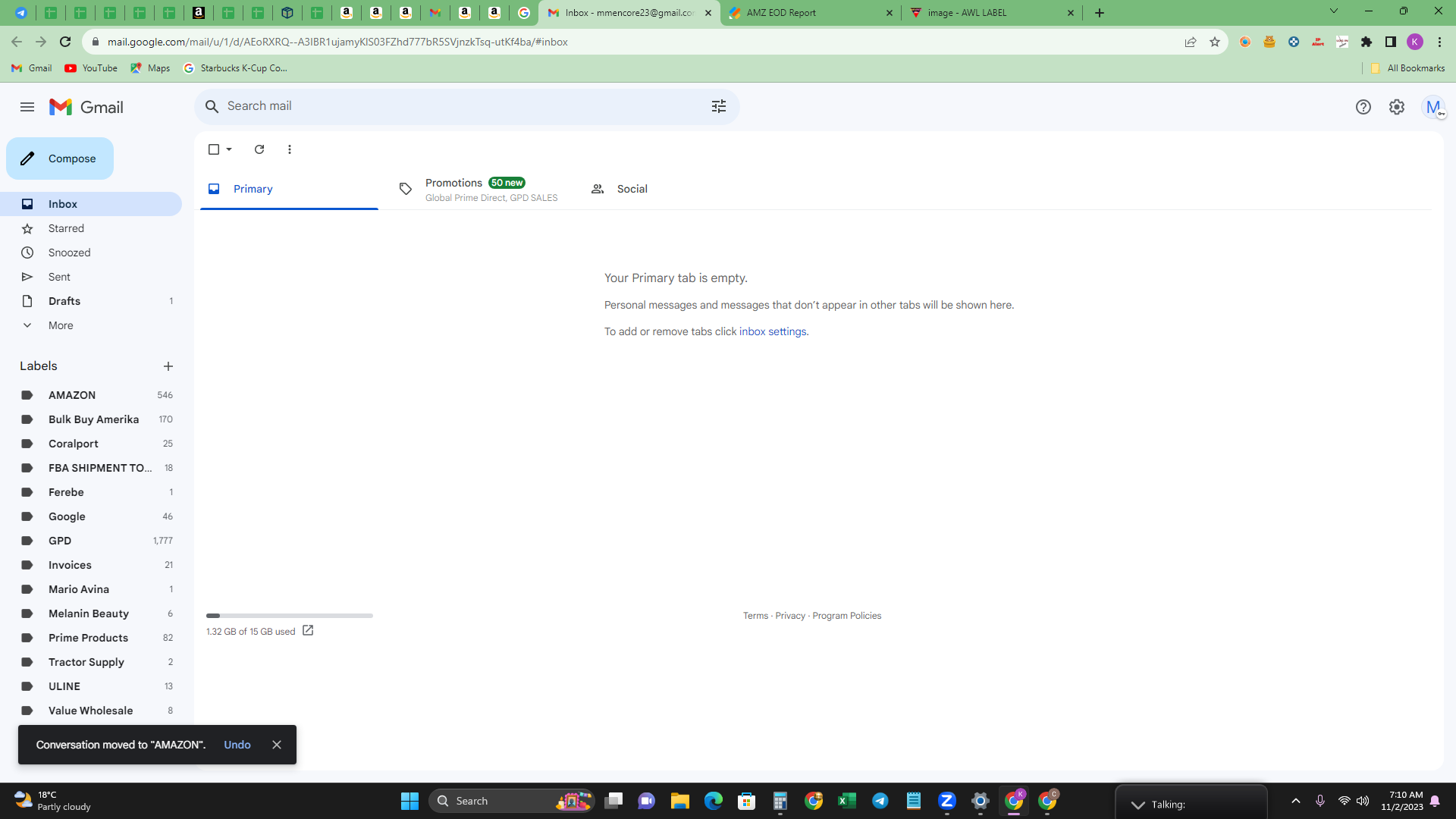This screenshot has height=819, width=1456.
Task: Open the GPD label
Action: point(91,541)
